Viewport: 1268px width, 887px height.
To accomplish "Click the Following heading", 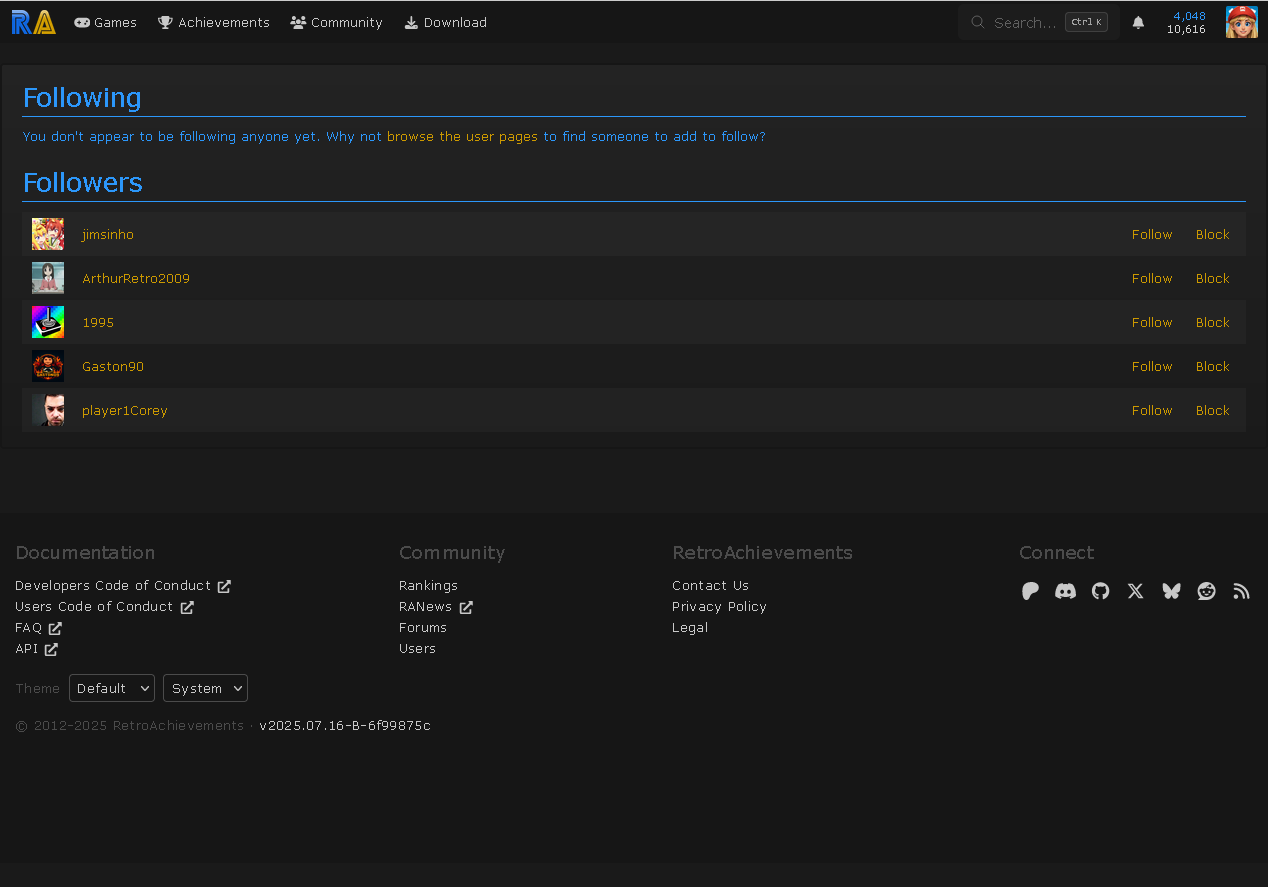I will point(82,97).
